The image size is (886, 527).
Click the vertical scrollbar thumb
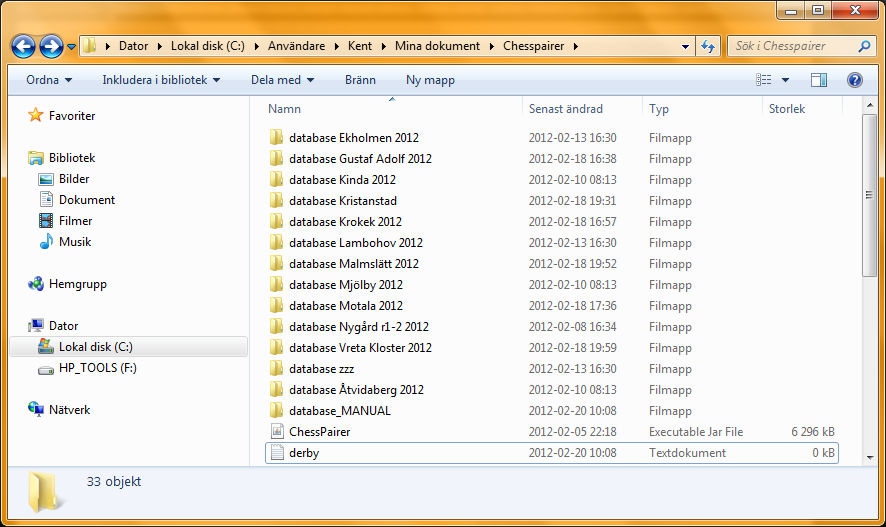(869, 195)
